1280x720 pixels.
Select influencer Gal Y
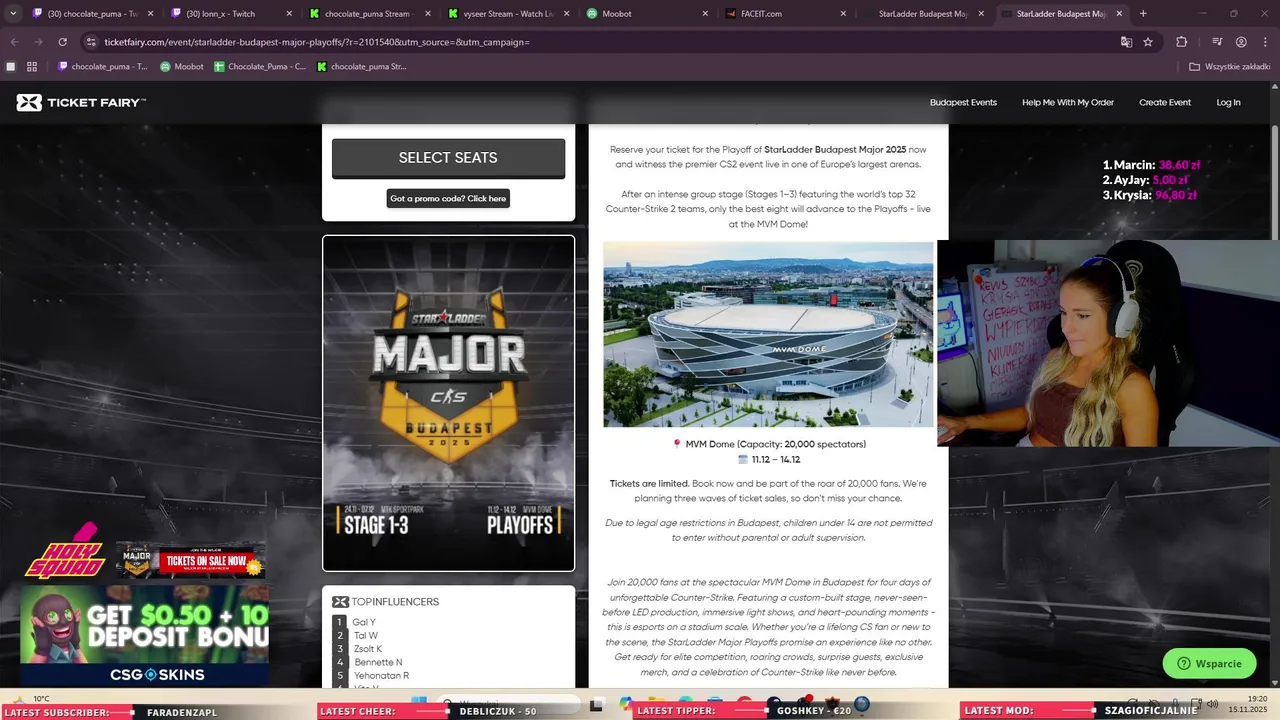(x=364, y=622)
